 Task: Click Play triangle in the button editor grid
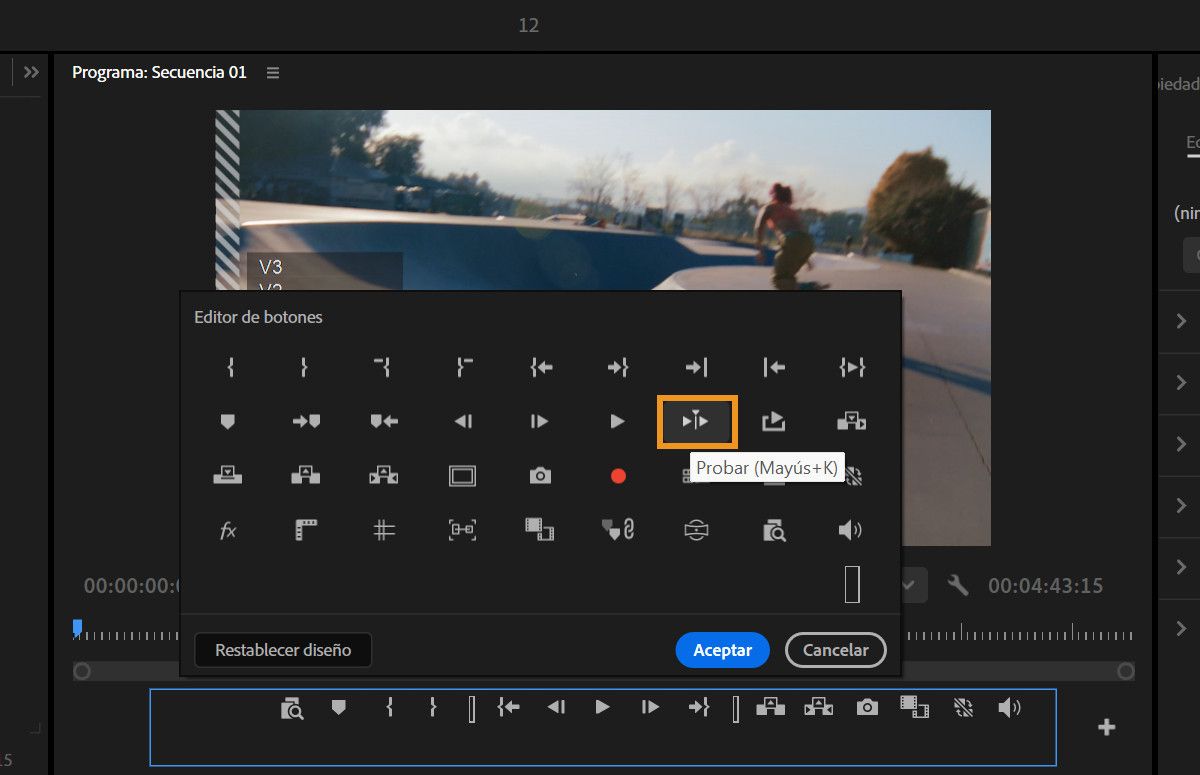(617, 422)
